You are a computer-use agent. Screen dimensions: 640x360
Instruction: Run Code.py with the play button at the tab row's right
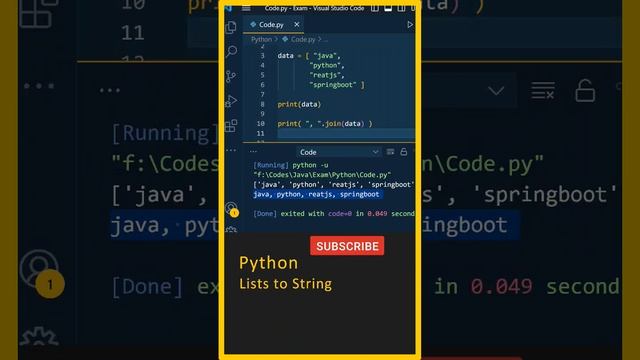coord(410,24)
